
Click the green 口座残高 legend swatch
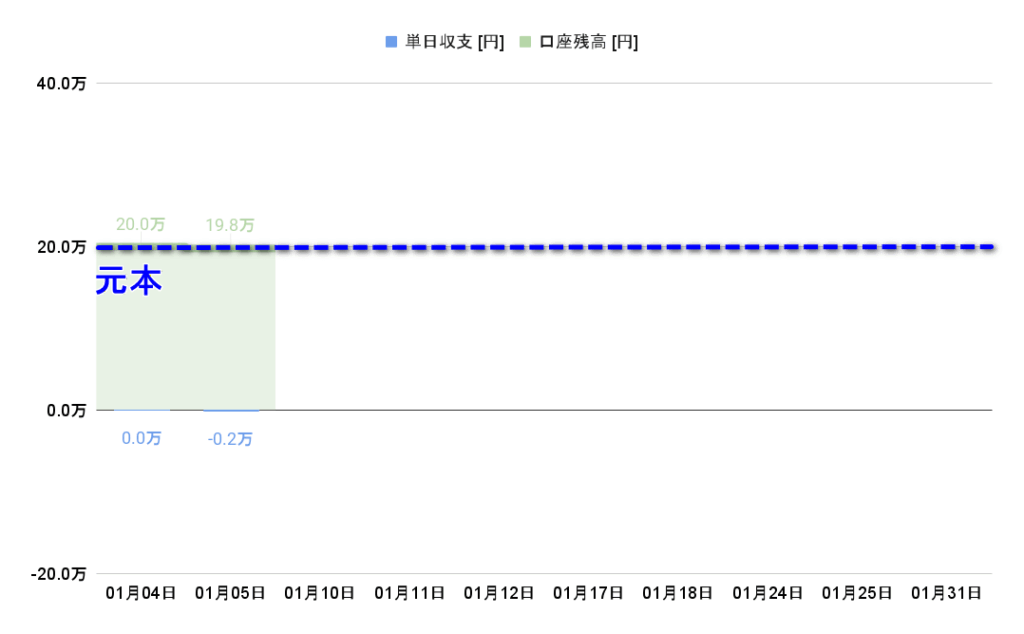click(x=526, y=42)
